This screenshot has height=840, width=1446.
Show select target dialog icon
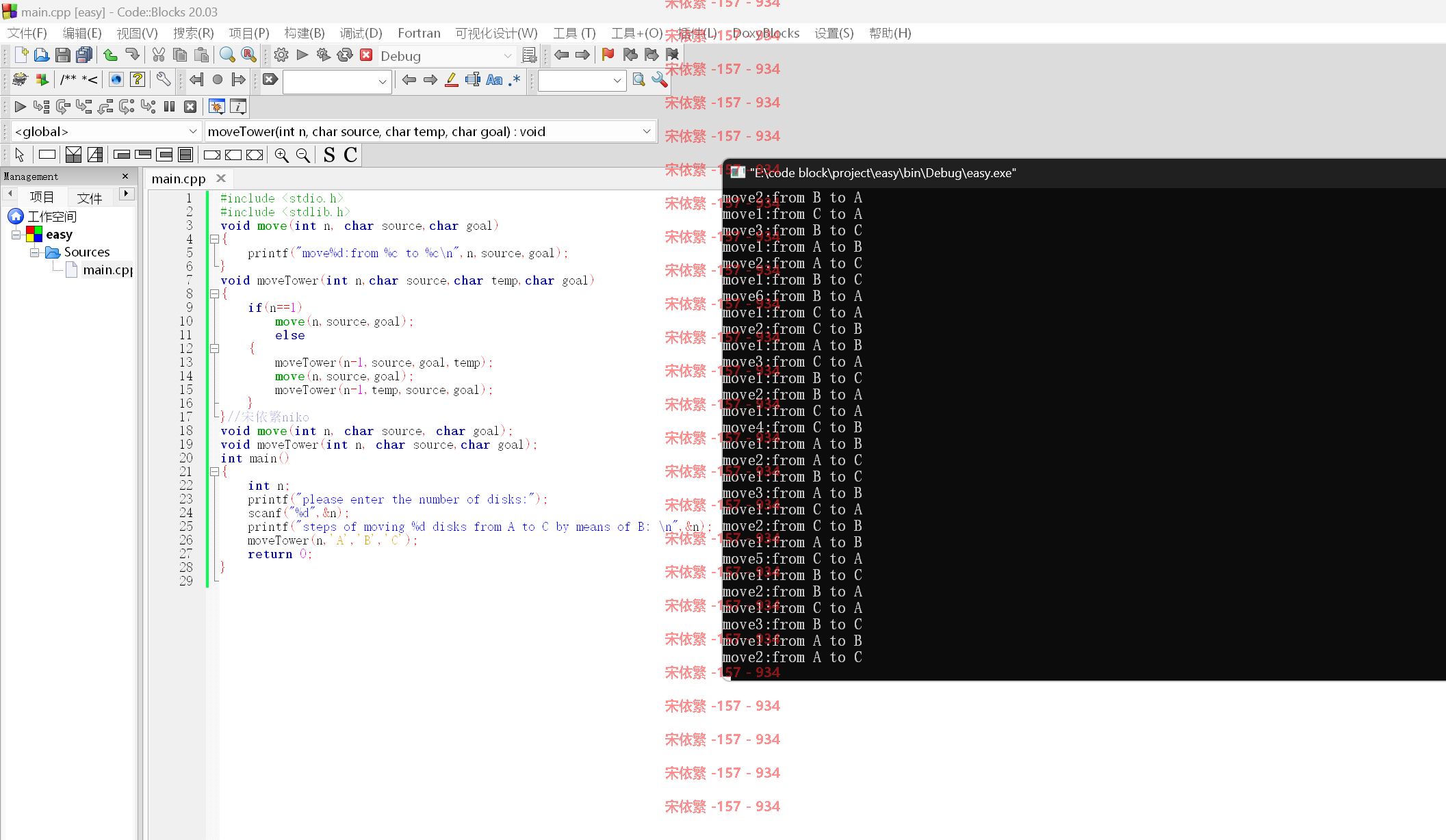[x=529, y=55]
